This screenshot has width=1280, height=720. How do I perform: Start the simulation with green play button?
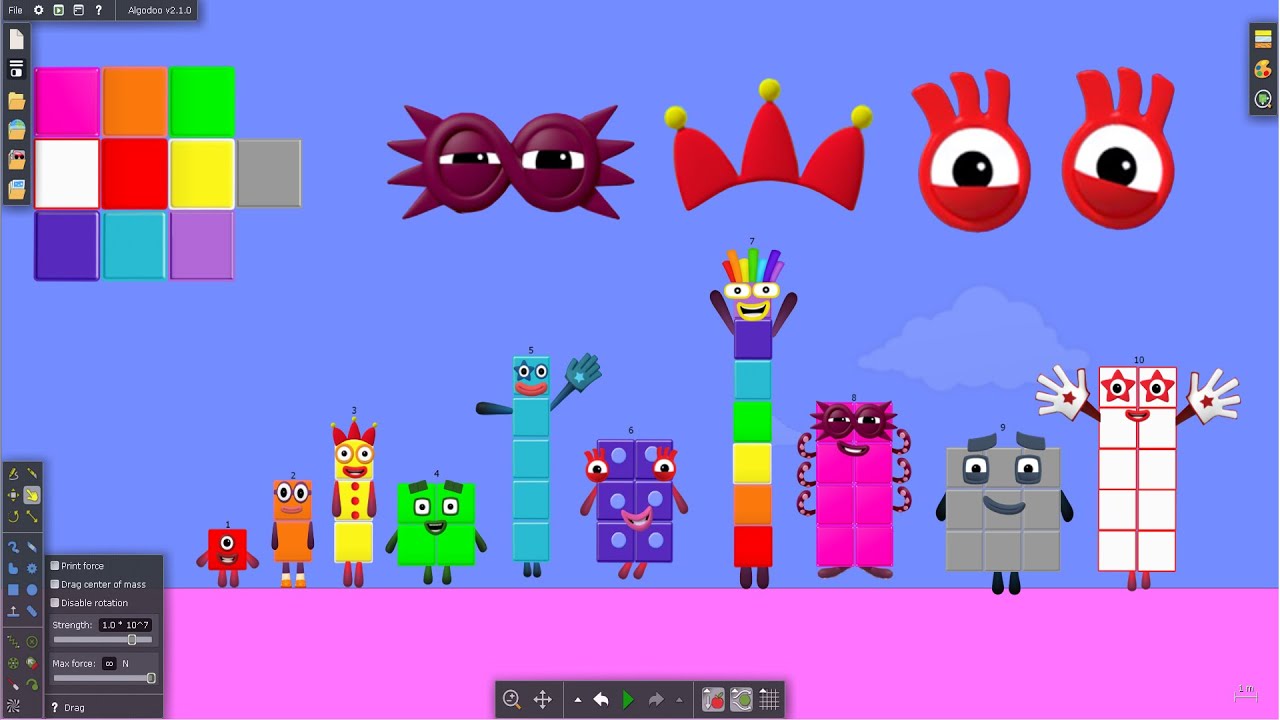(628, 700)
